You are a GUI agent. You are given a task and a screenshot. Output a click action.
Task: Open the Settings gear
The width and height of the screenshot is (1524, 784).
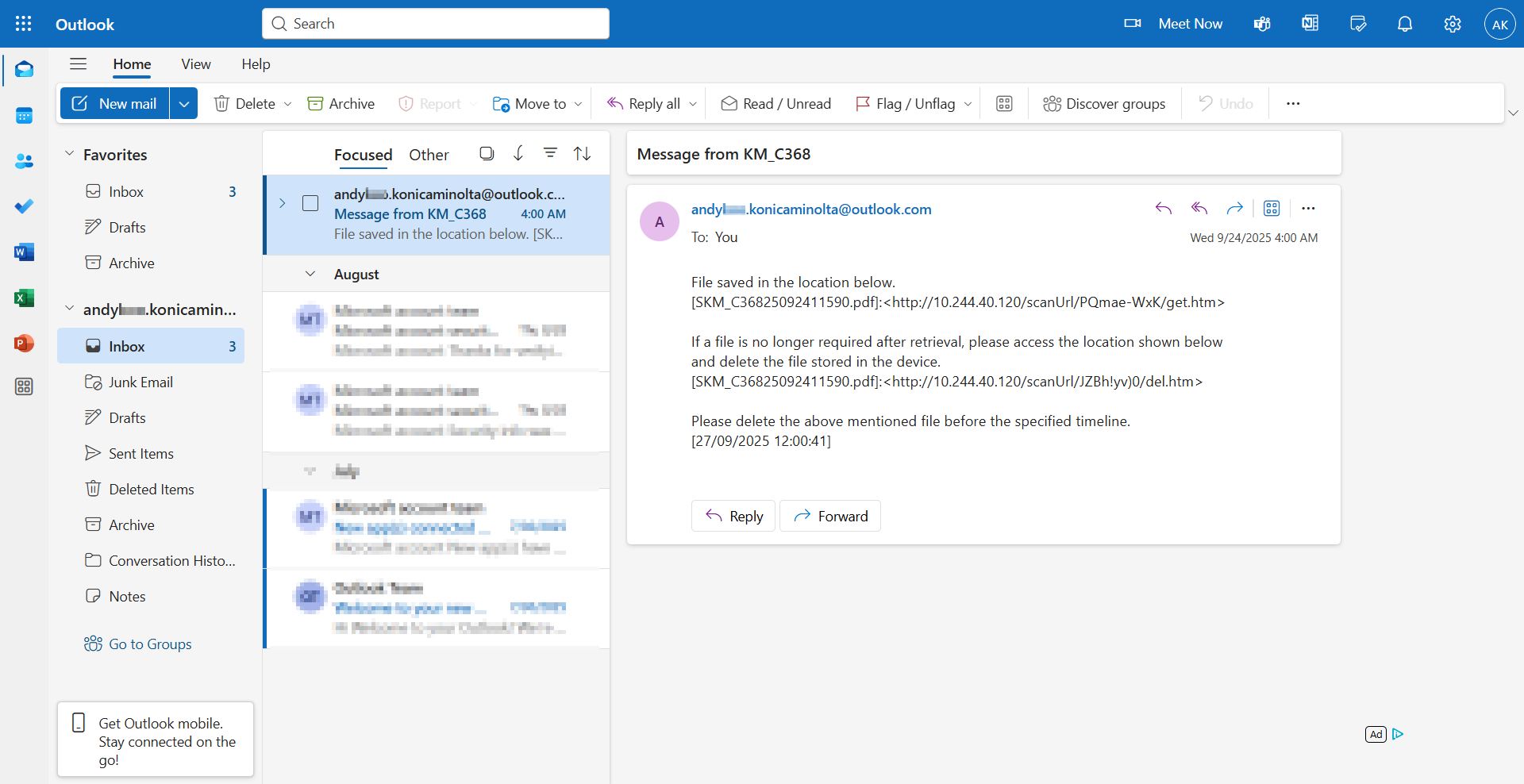click(x=1453, y=24)
